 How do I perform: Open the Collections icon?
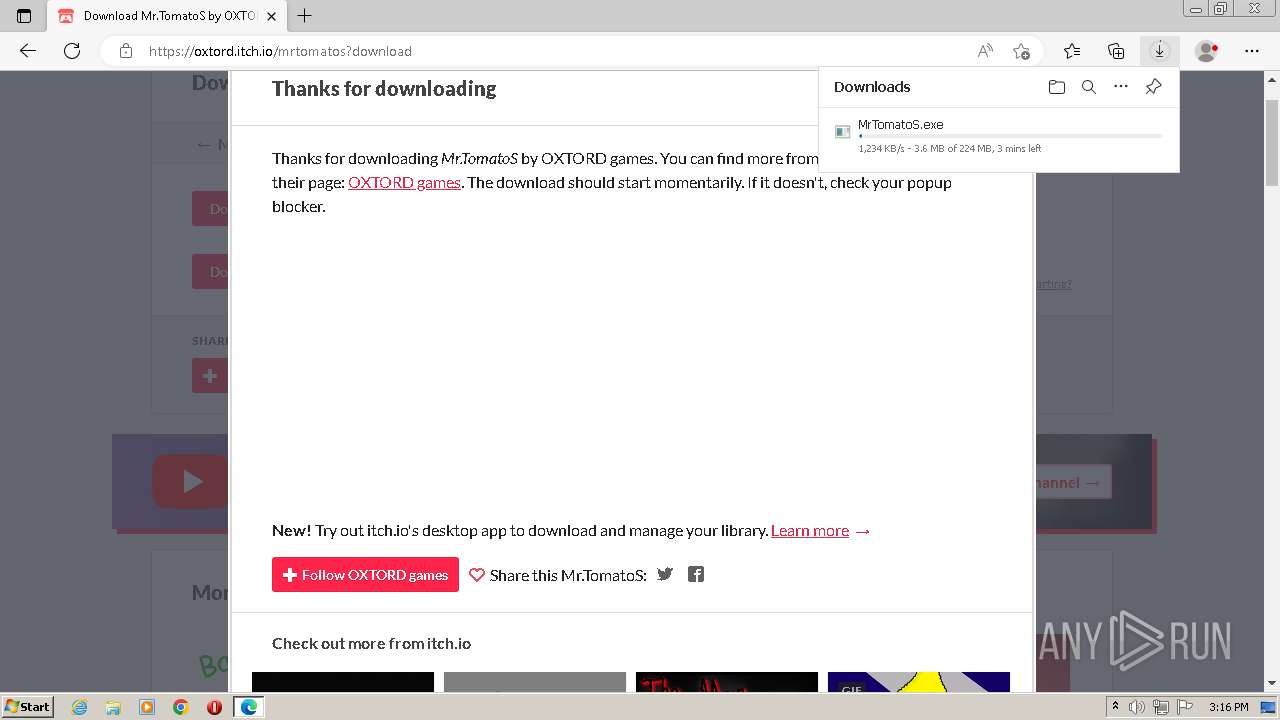pyautogui.click(x=1116, y=51)
